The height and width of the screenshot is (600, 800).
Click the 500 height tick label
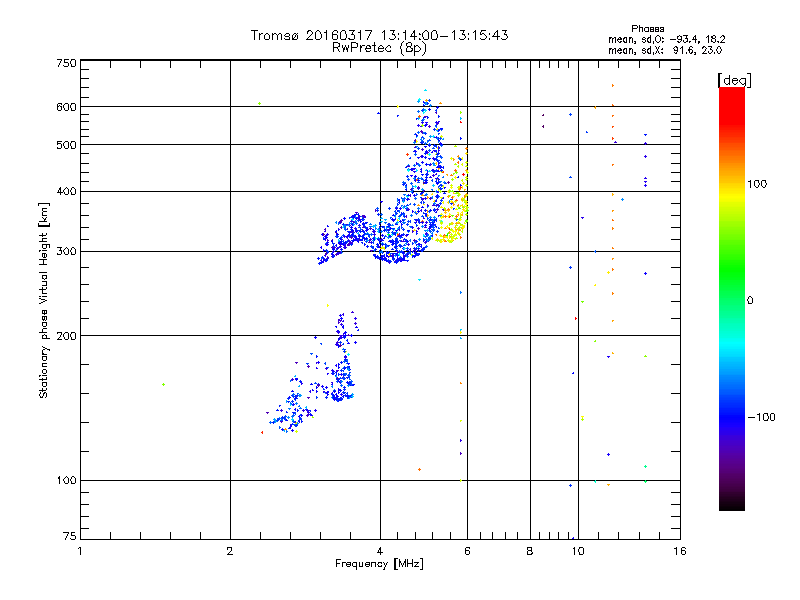pos(66,145)
